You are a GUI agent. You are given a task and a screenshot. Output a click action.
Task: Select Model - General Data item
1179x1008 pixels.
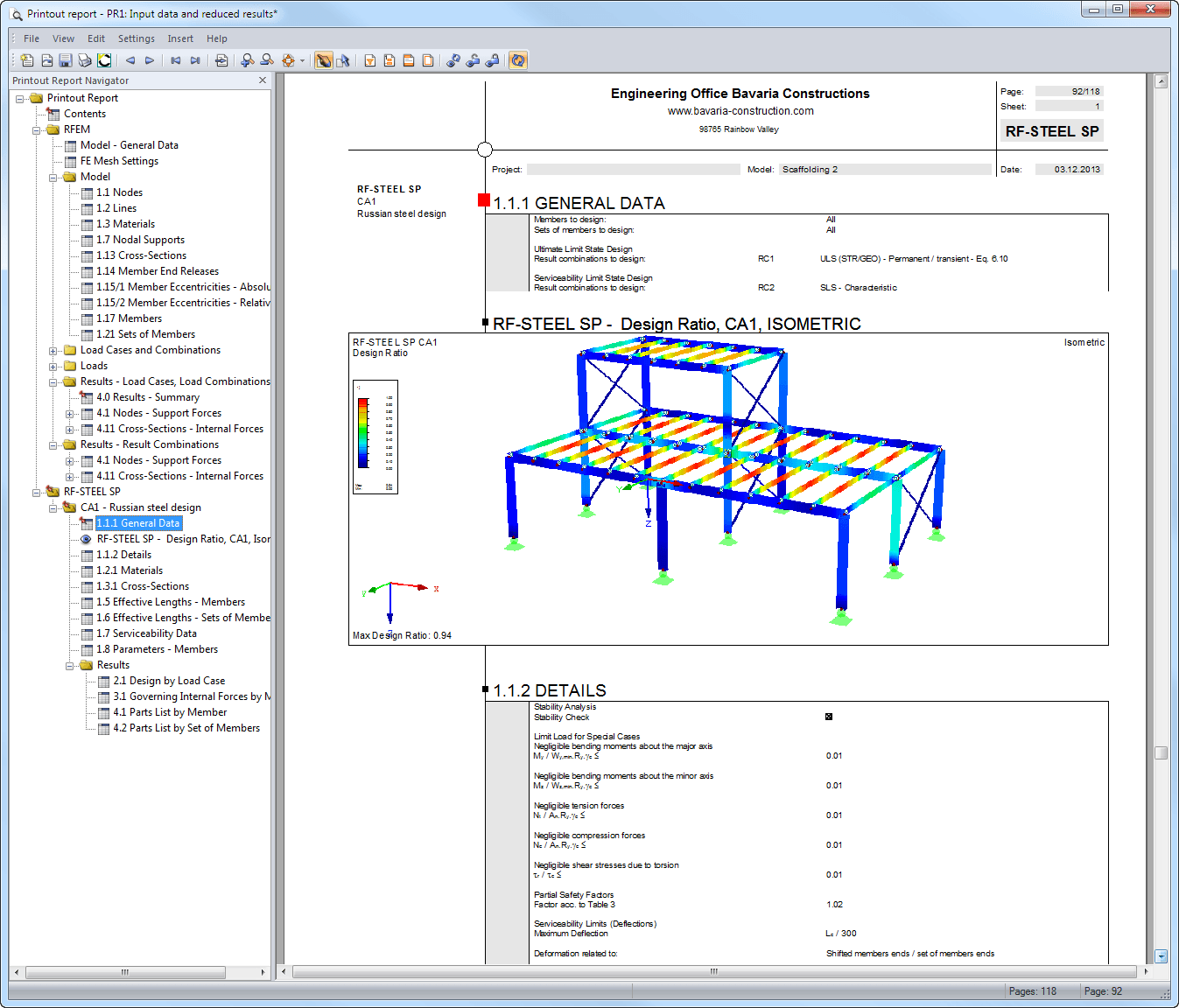(x=130, y=145)
